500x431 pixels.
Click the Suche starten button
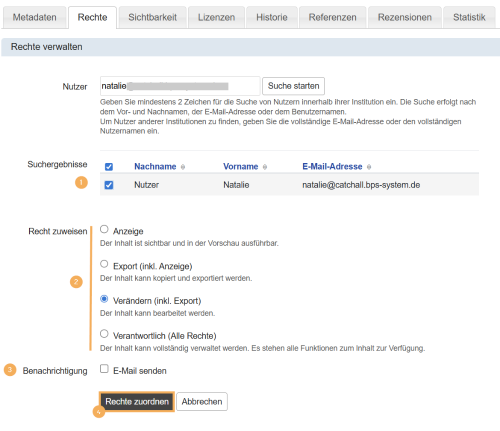coord(293,86)
